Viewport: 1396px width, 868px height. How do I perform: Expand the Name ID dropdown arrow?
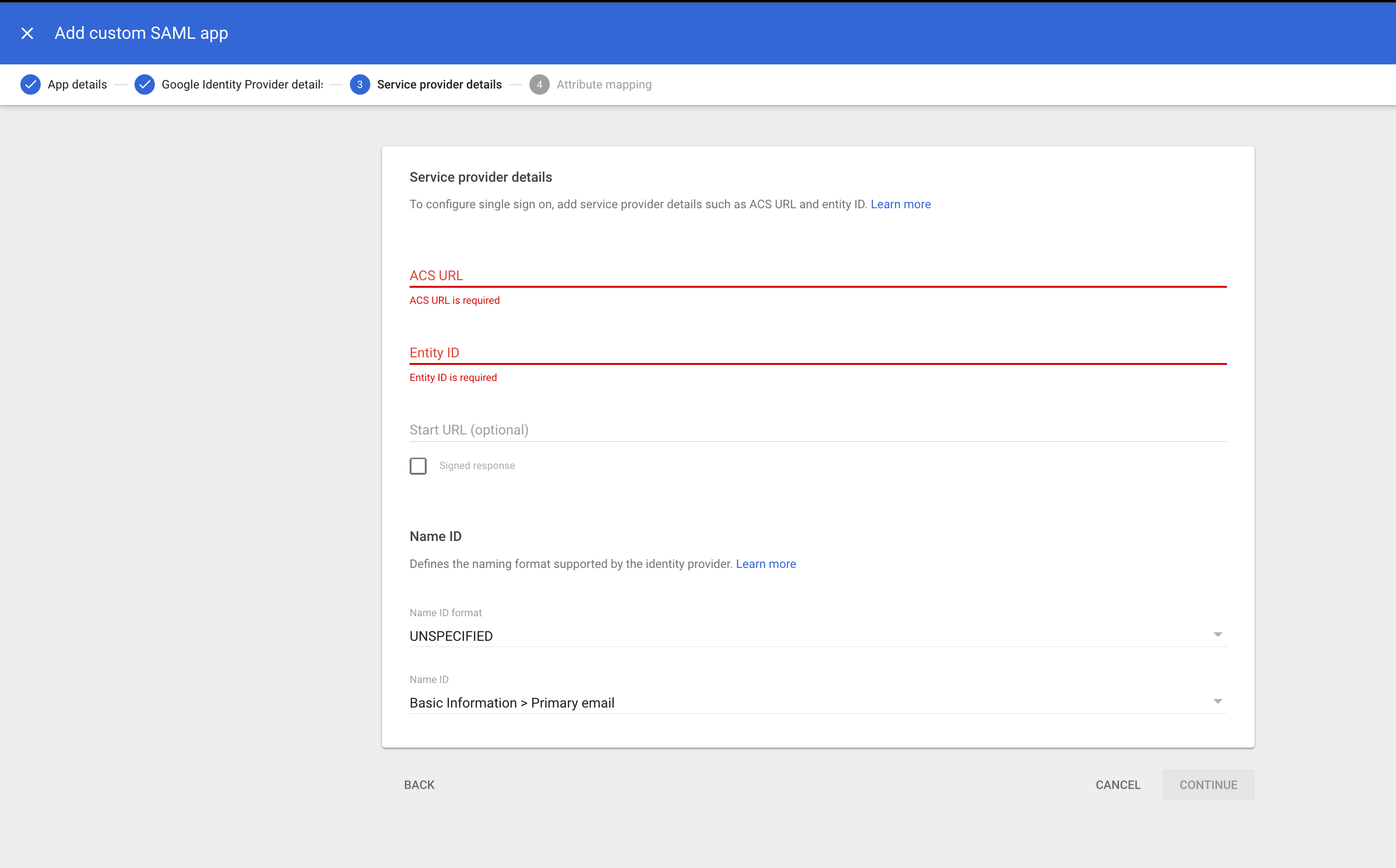click(1217, 701)
